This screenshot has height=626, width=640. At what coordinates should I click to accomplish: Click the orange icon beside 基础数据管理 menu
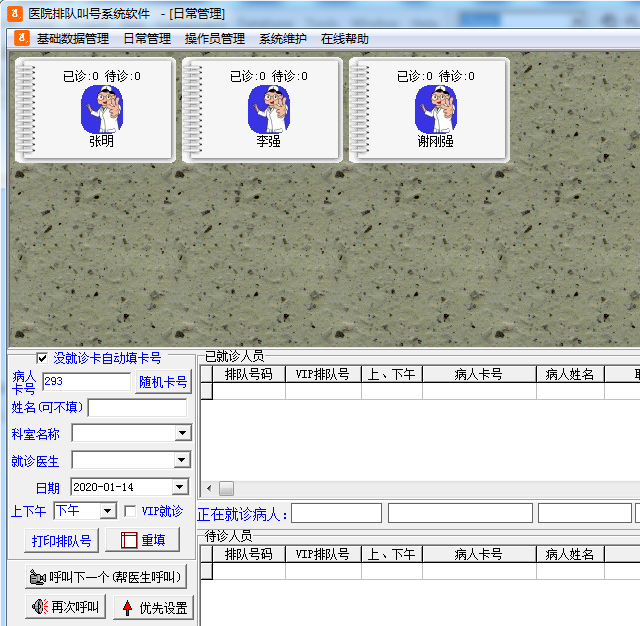pyautogui.click(x=21, y=39)
